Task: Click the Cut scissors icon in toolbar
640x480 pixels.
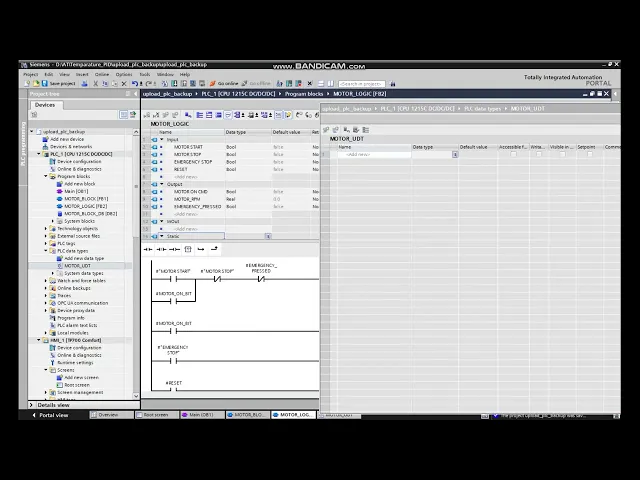Action: 96,84
